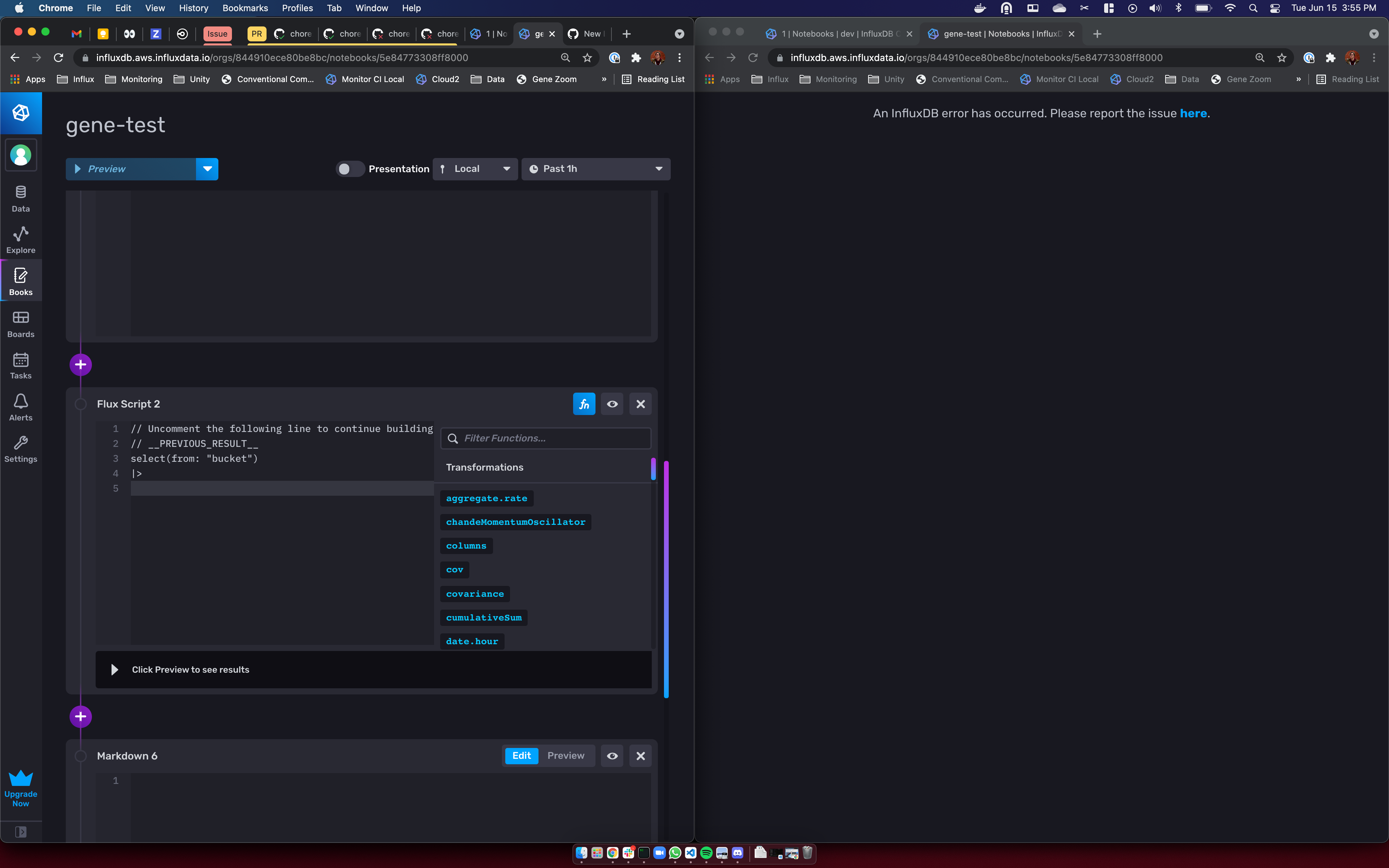
Task: Insert the covariance function
Action: coord(475,594)
